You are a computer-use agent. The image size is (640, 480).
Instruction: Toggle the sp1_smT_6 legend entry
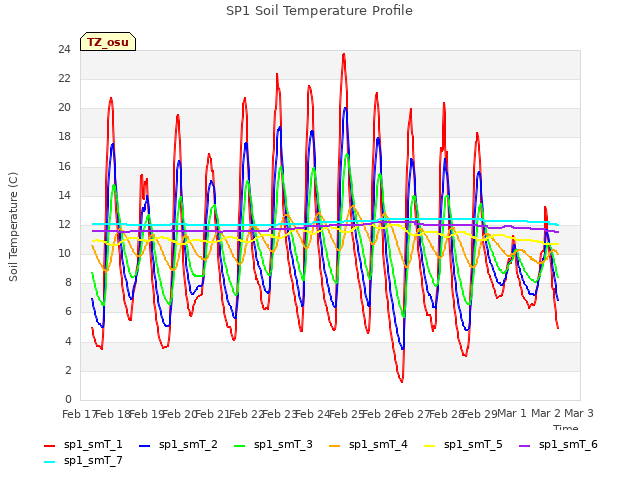click(x=558, y=444)
